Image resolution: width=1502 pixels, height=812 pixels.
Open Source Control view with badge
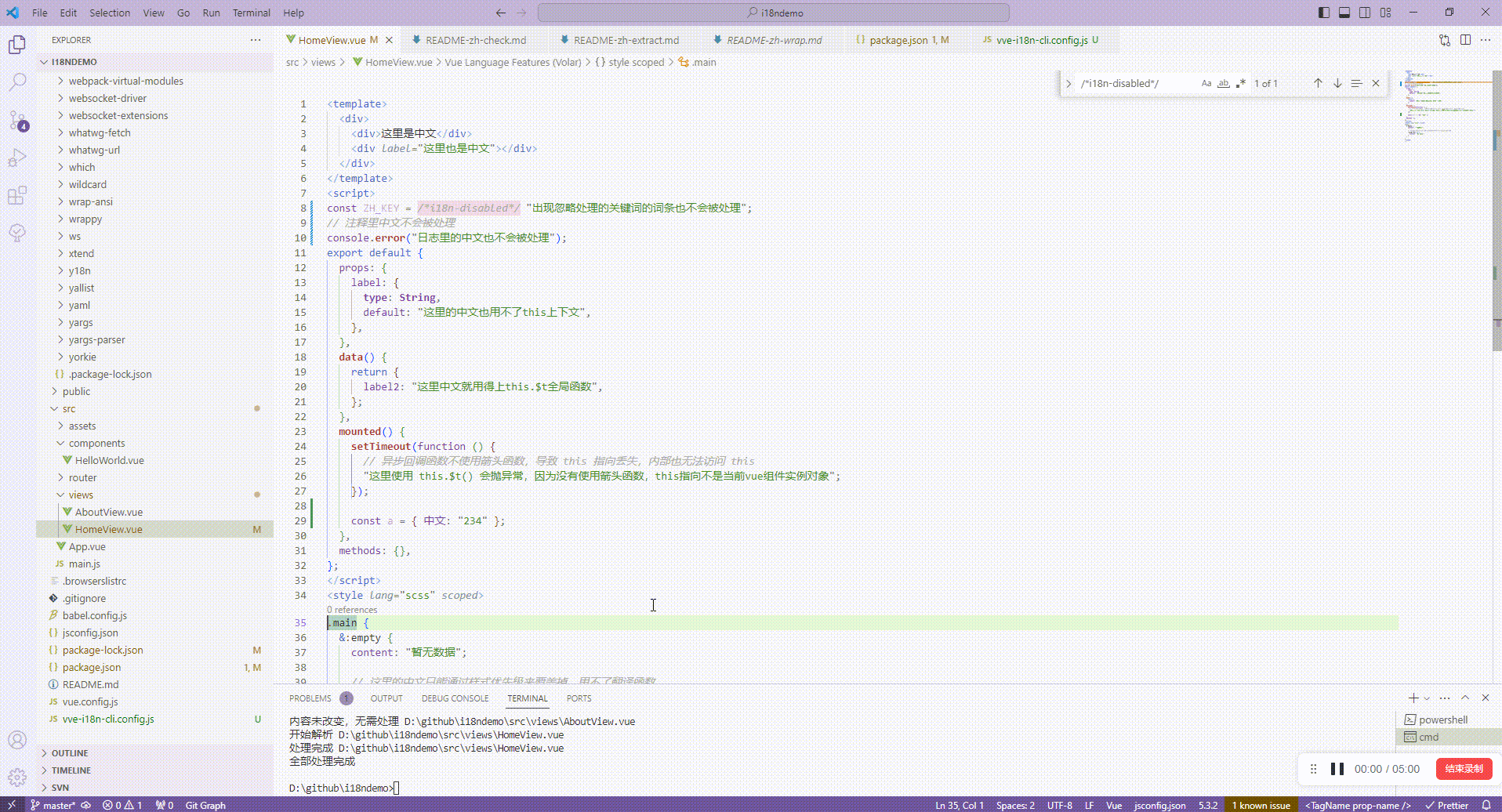[17, 120]
